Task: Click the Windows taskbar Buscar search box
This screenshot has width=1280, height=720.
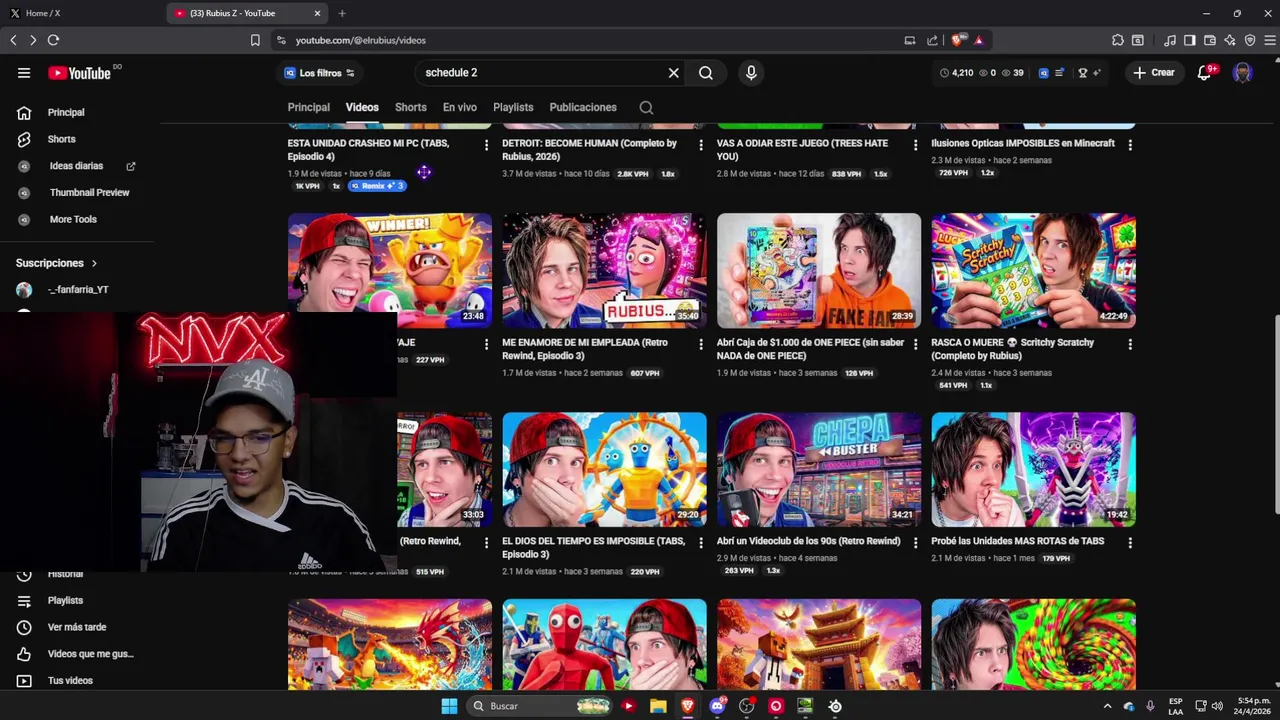Action: point(540,706)
